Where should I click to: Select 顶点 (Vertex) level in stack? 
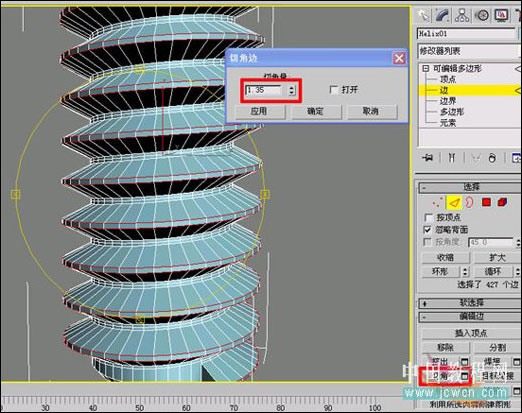click(448, 80)
